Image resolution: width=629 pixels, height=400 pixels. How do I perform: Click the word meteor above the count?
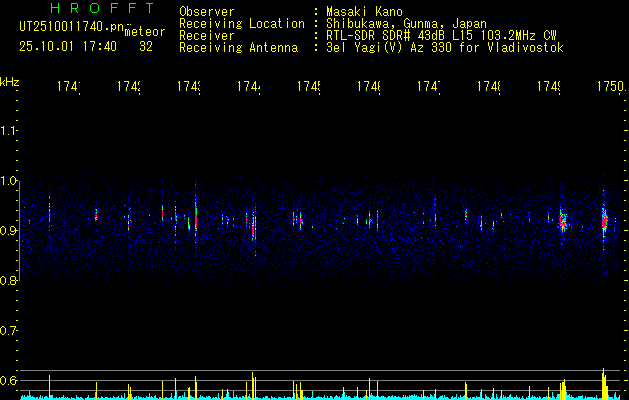click(x=145, y=32)
